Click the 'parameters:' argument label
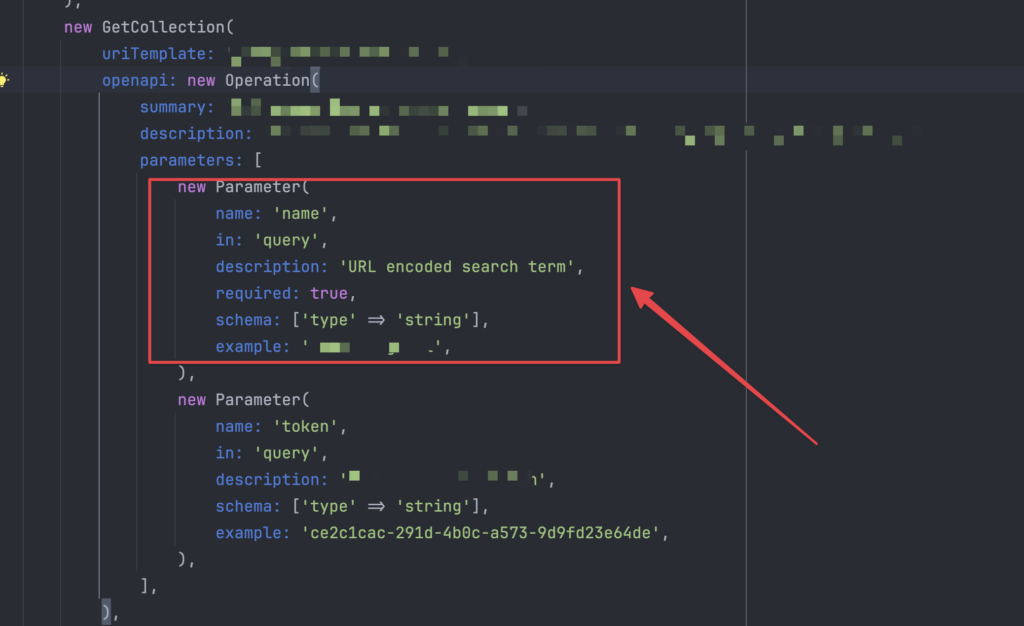The image size is (1024, 626). click(191, 160)
